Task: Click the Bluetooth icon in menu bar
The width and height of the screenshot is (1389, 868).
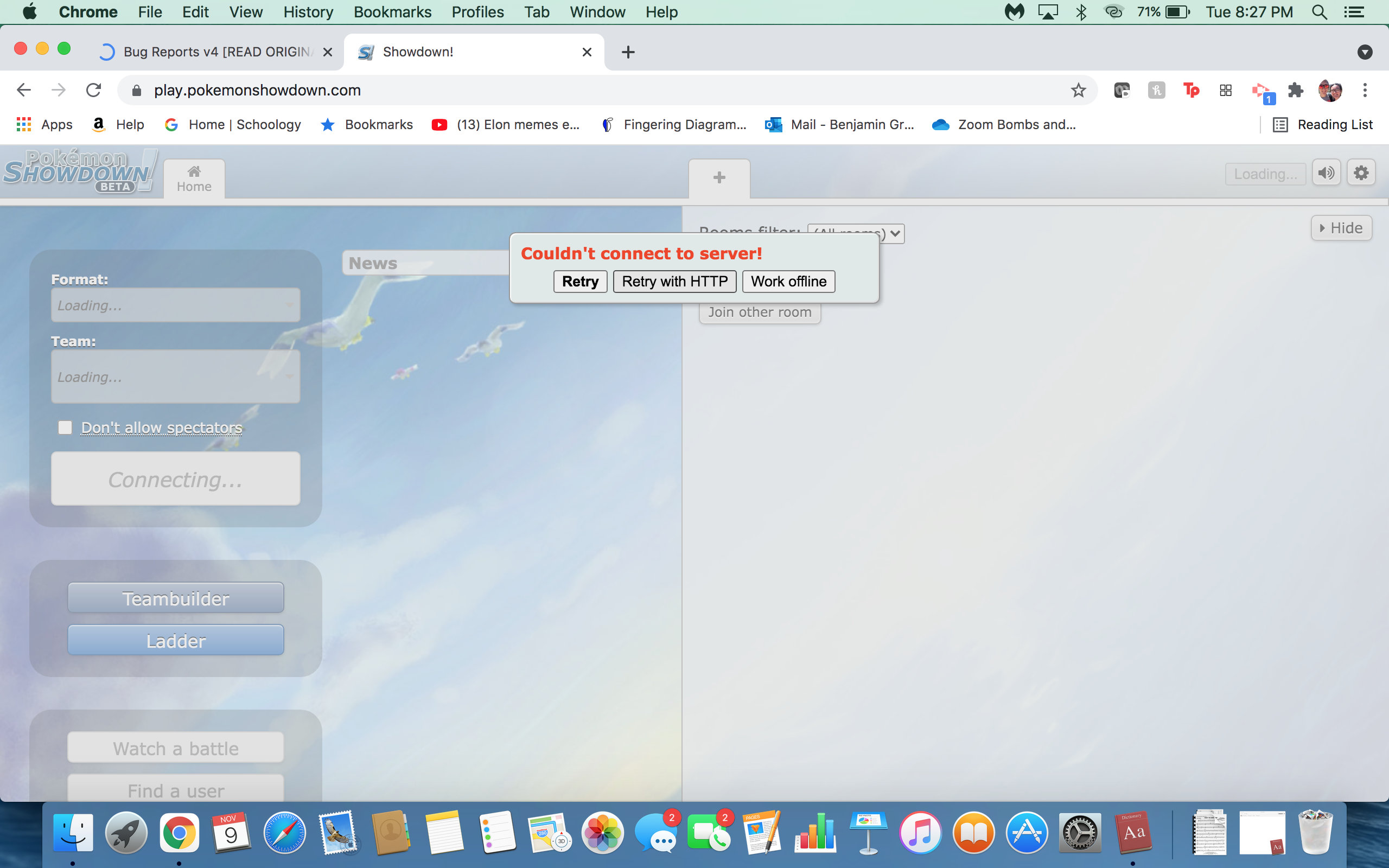Action: click(1081, 12)
